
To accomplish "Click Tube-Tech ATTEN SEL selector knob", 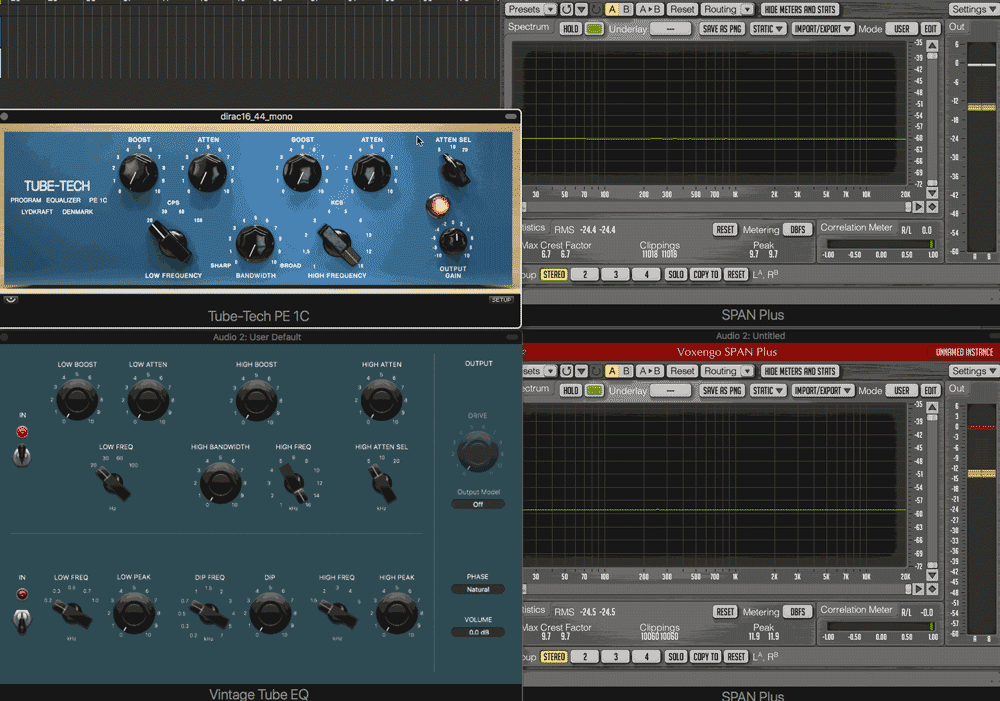I will [455, 170].
